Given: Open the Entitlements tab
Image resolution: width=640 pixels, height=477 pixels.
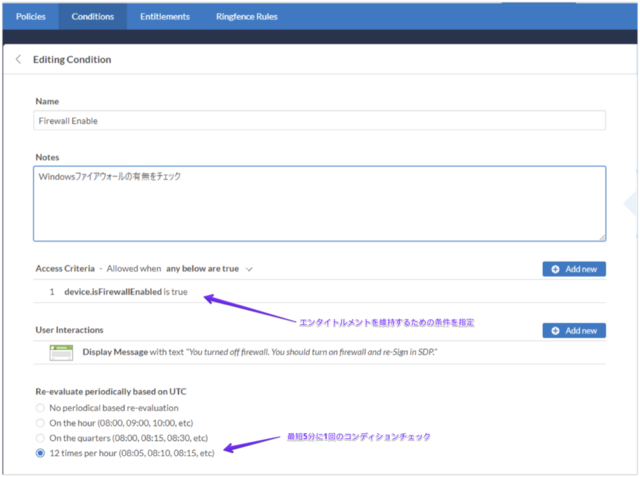Looking at the screenshot, I should coord(165,17).
